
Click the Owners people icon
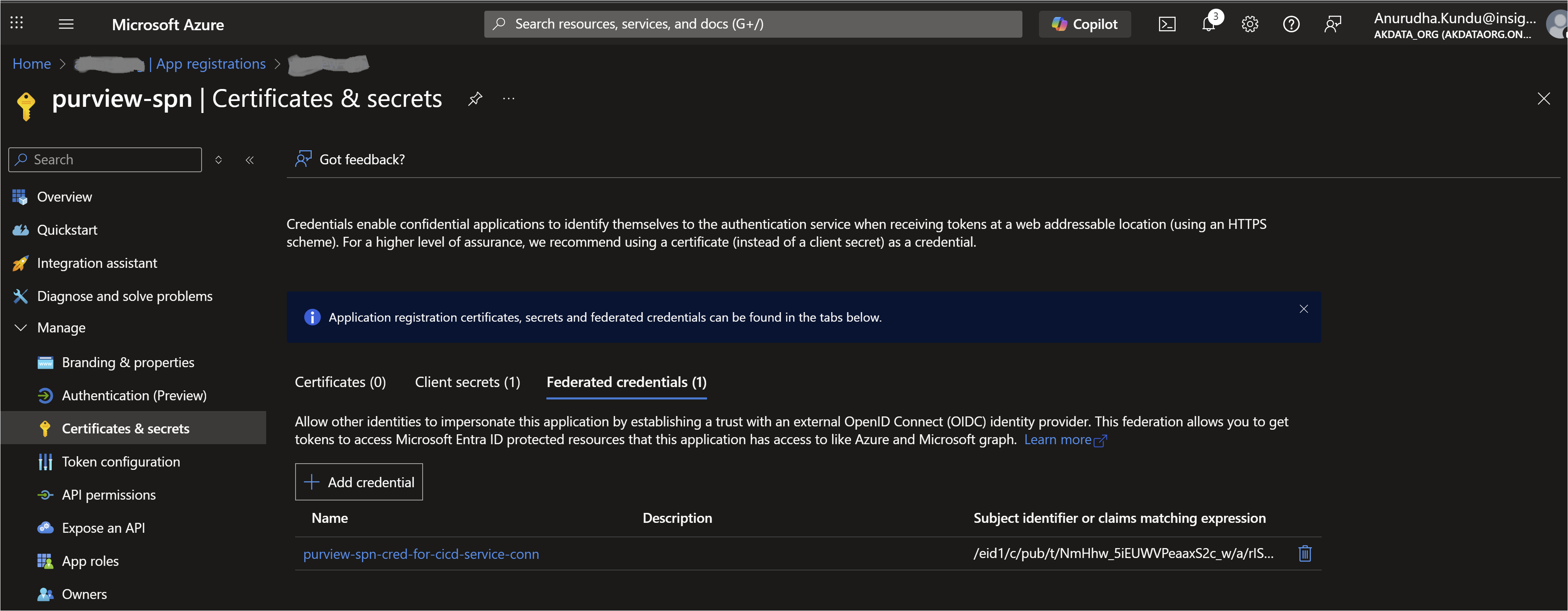tap(45, 594)
